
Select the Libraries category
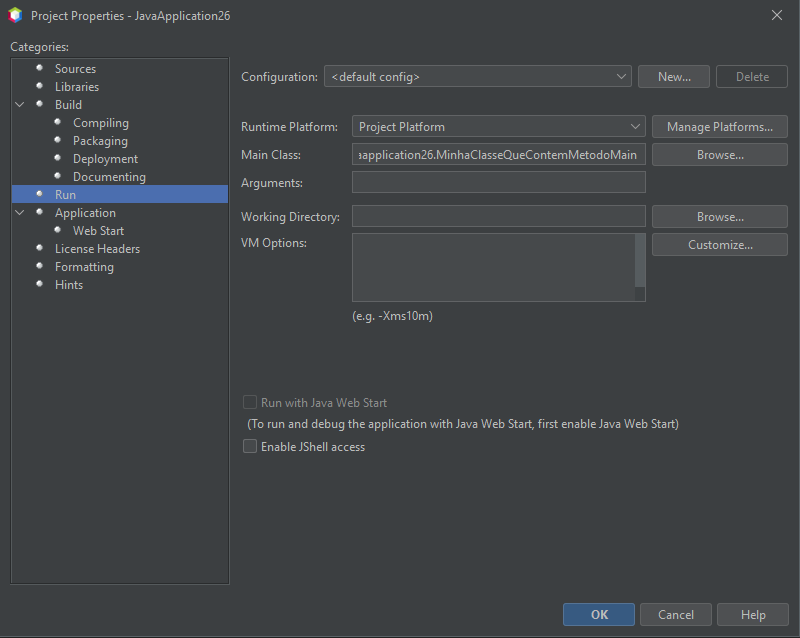click(x=77, y=87)
